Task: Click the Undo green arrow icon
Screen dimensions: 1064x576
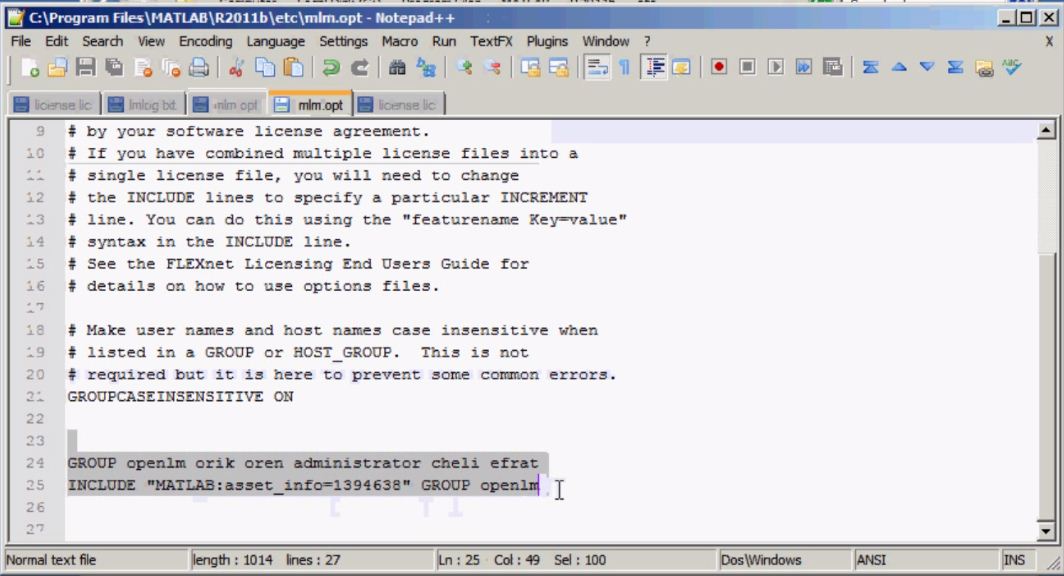Action: tap(329, 71)
